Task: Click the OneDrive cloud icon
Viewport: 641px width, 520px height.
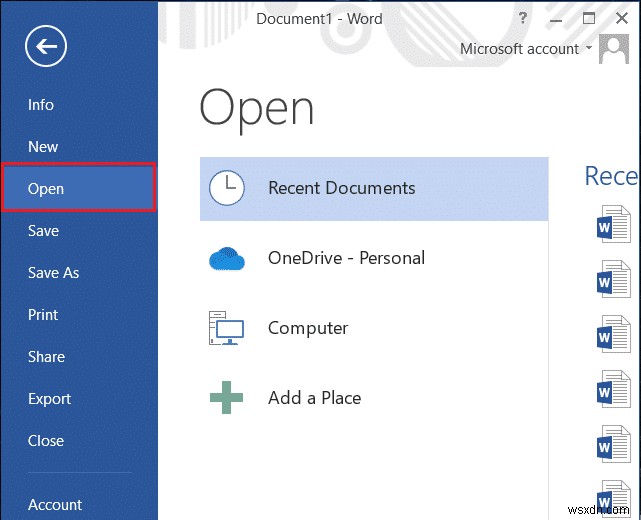Action: (x=227, y=259)
